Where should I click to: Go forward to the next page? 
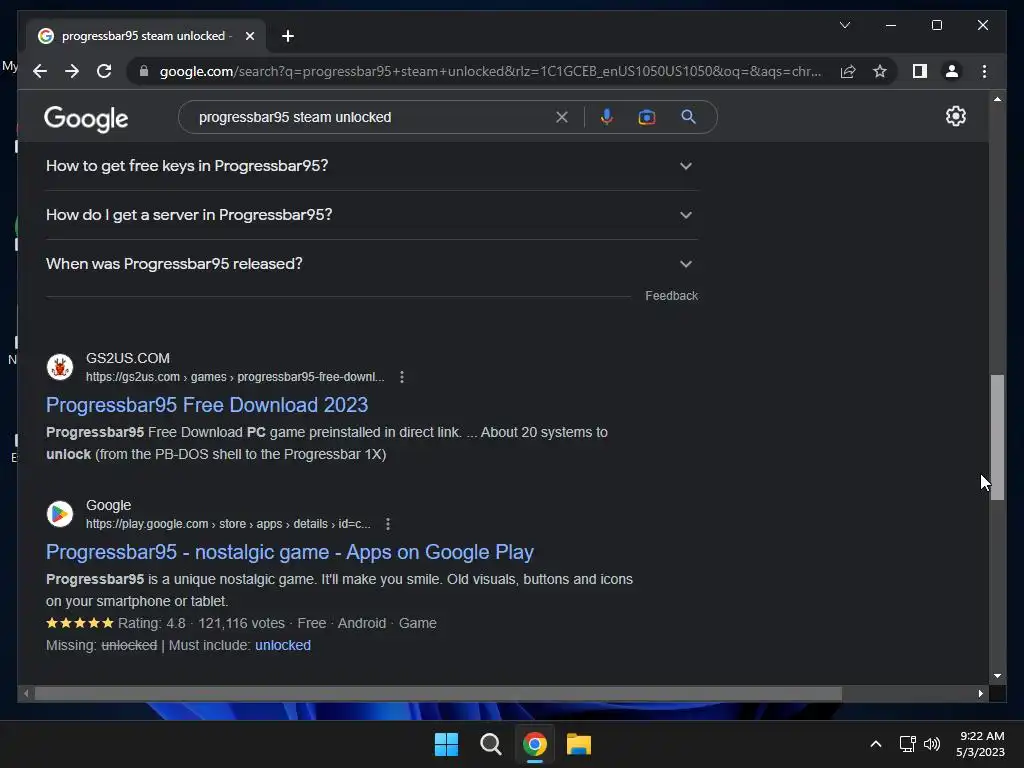tap(72, 71)
